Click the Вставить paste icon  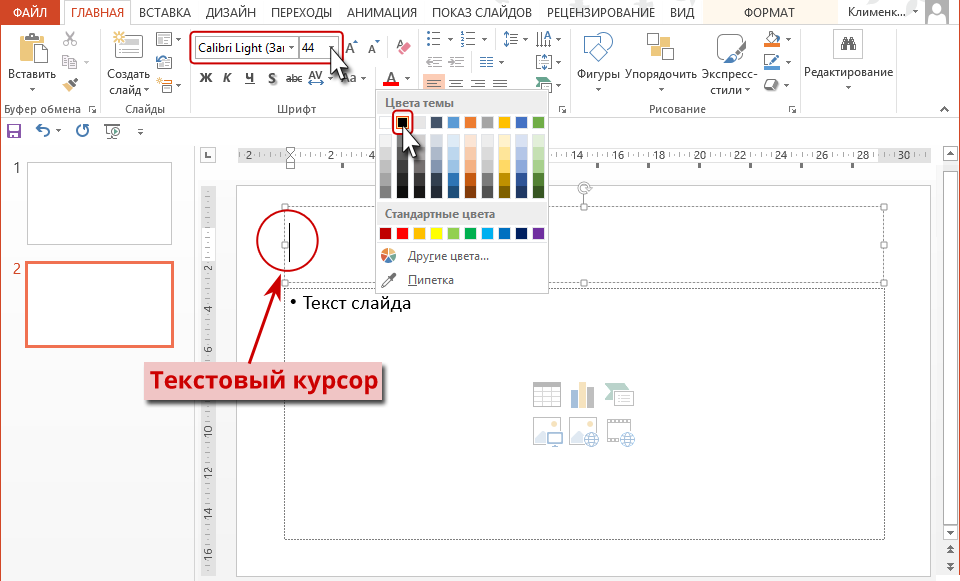coord(32,49)
